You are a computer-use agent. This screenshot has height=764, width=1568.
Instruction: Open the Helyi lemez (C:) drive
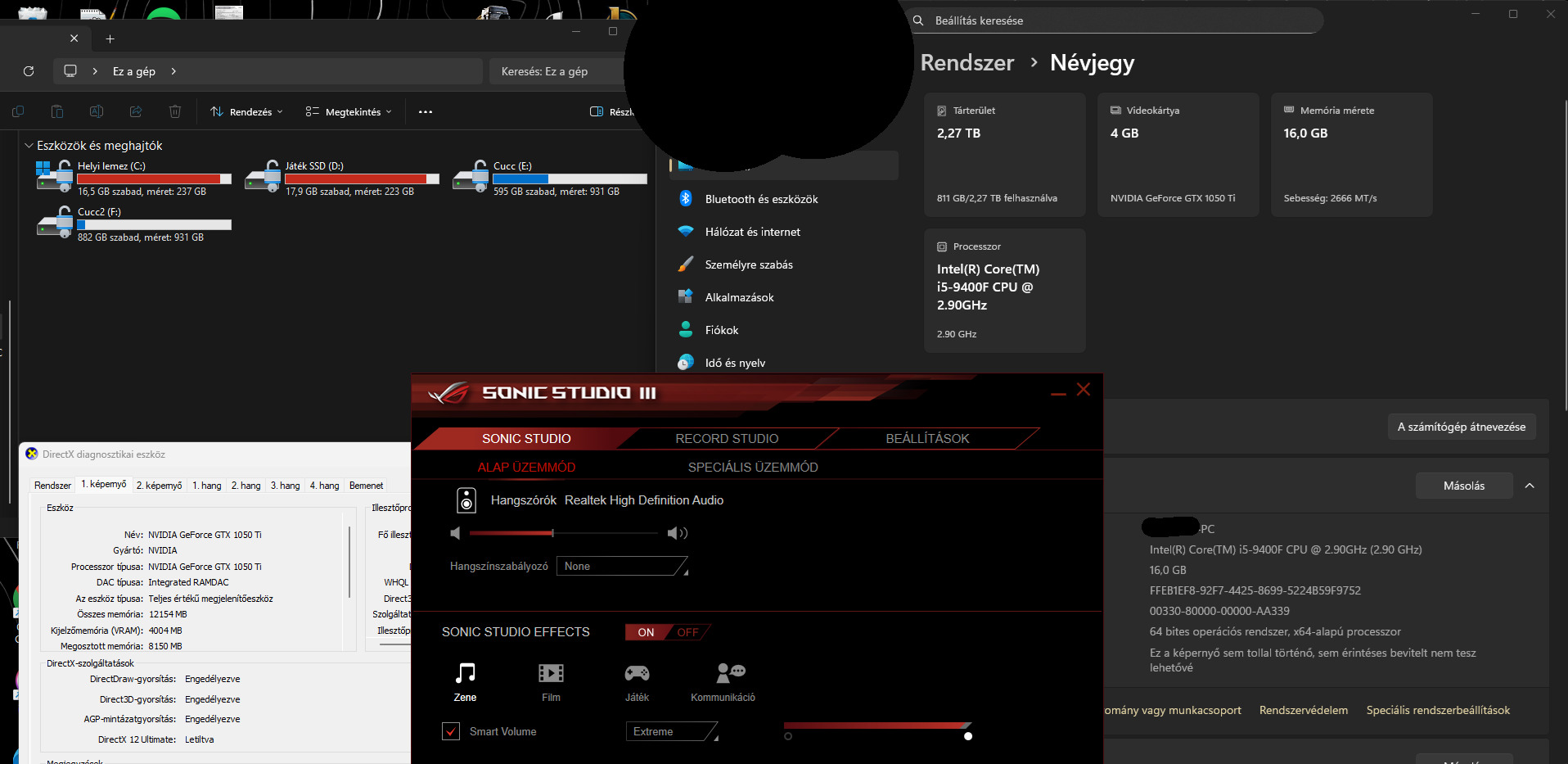click(134, 178)
